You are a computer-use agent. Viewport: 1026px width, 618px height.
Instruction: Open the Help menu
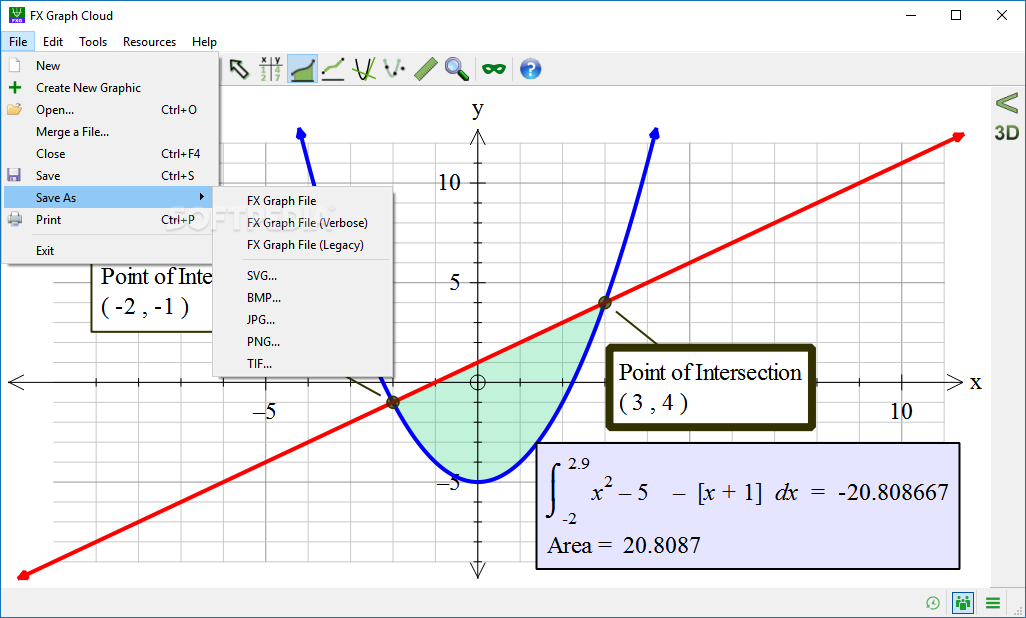204,42
